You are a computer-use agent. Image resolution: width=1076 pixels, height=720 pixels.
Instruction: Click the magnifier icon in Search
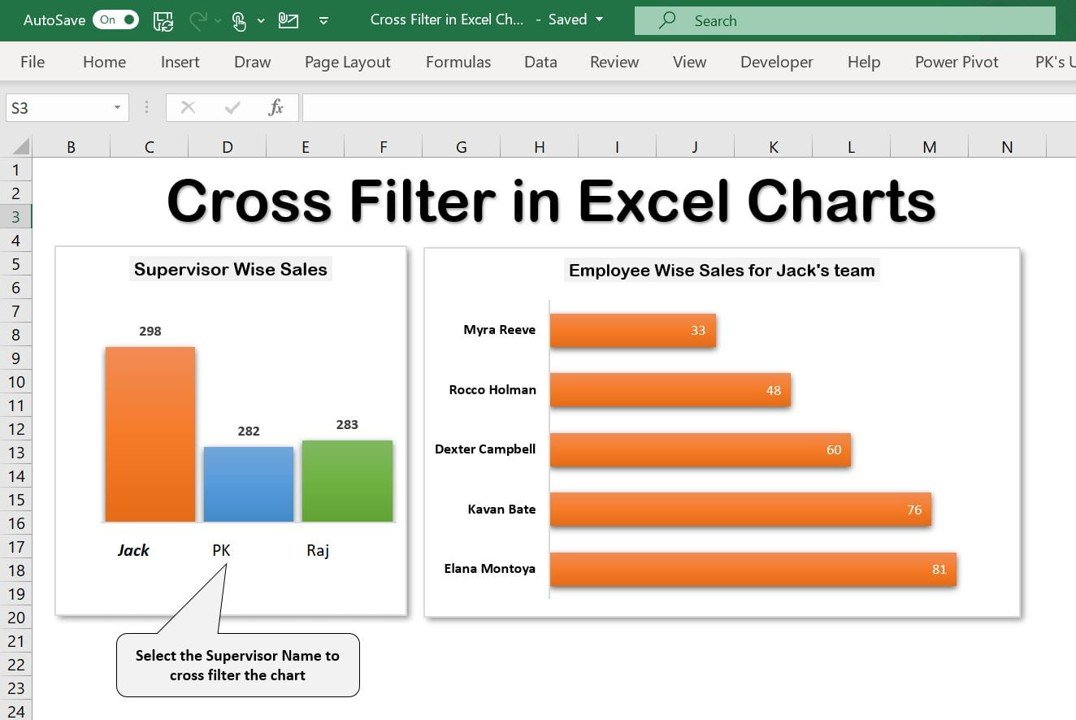[x=666, y=20]
